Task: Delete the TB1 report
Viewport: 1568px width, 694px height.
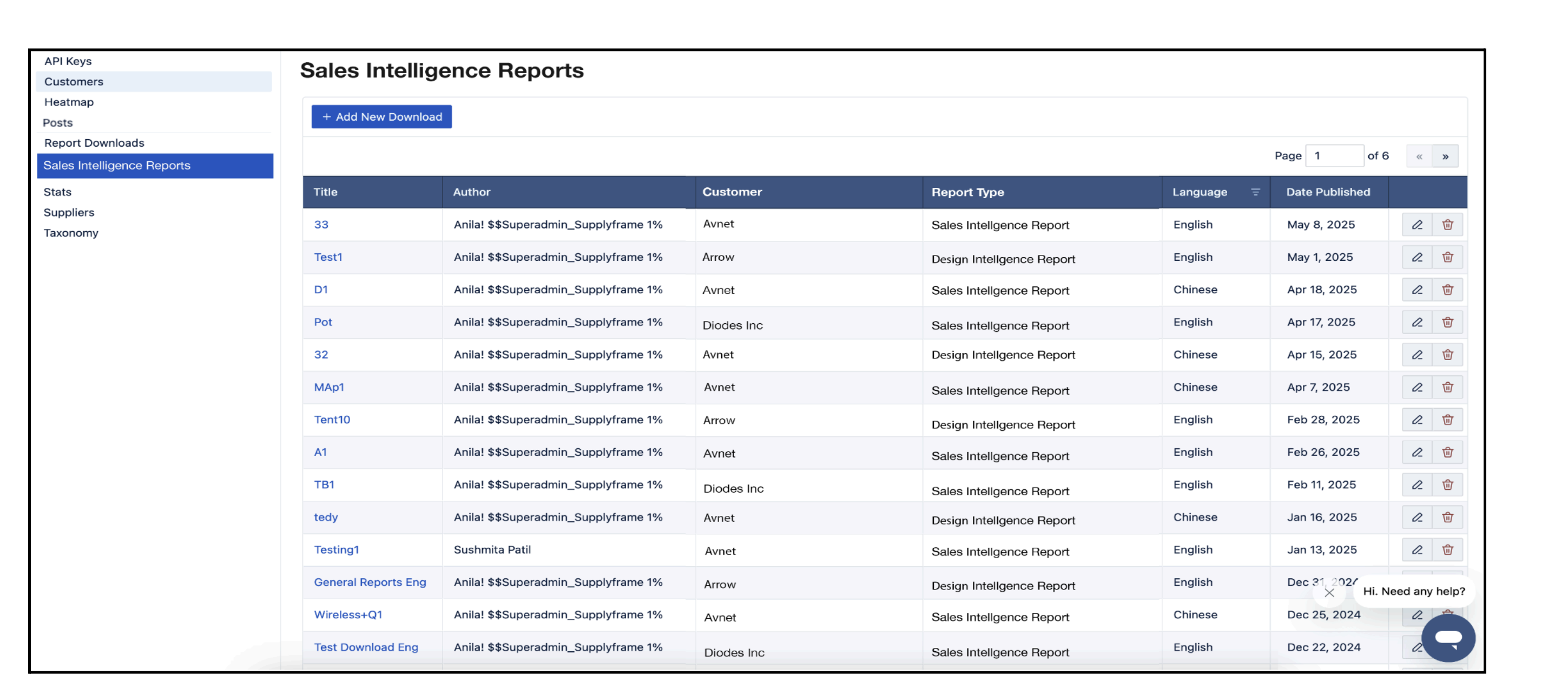Action: tap(1447, 485)
